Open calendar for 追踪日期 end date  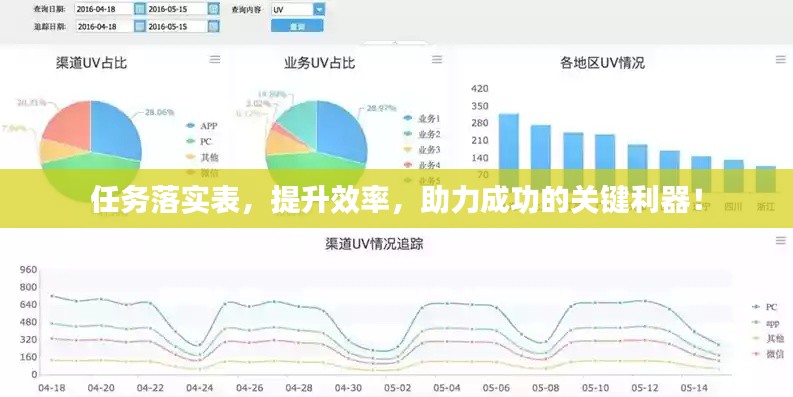pos(214,26)
